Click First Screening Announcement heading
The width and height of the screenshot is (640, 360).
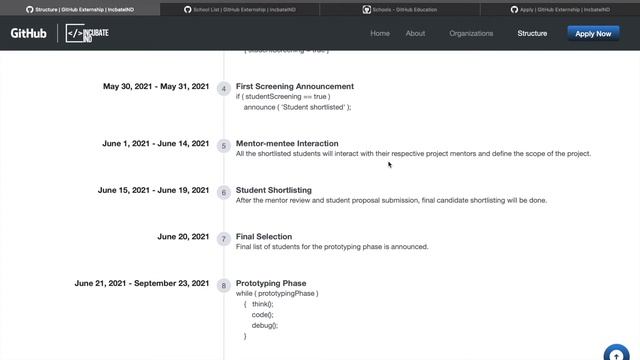[x=295, y=86]
